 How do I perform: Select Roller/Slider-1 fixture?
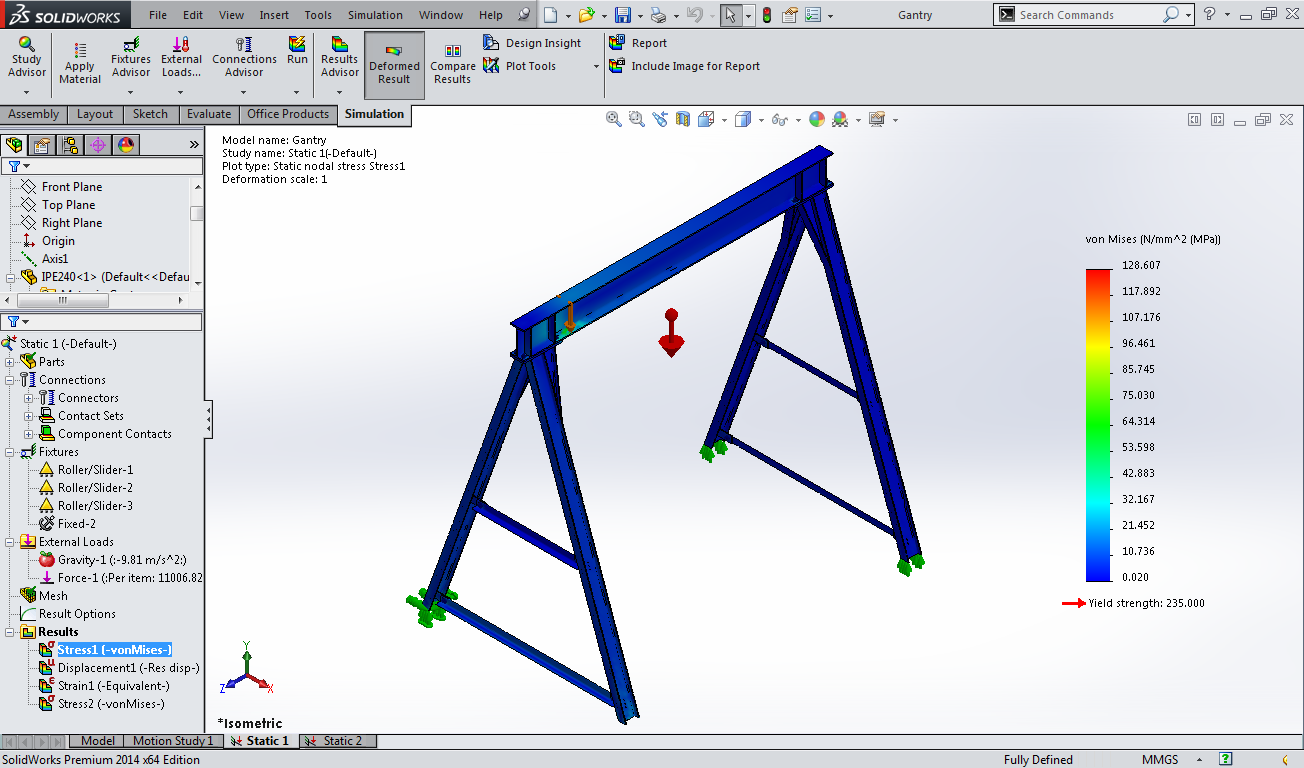click(85, 470)
